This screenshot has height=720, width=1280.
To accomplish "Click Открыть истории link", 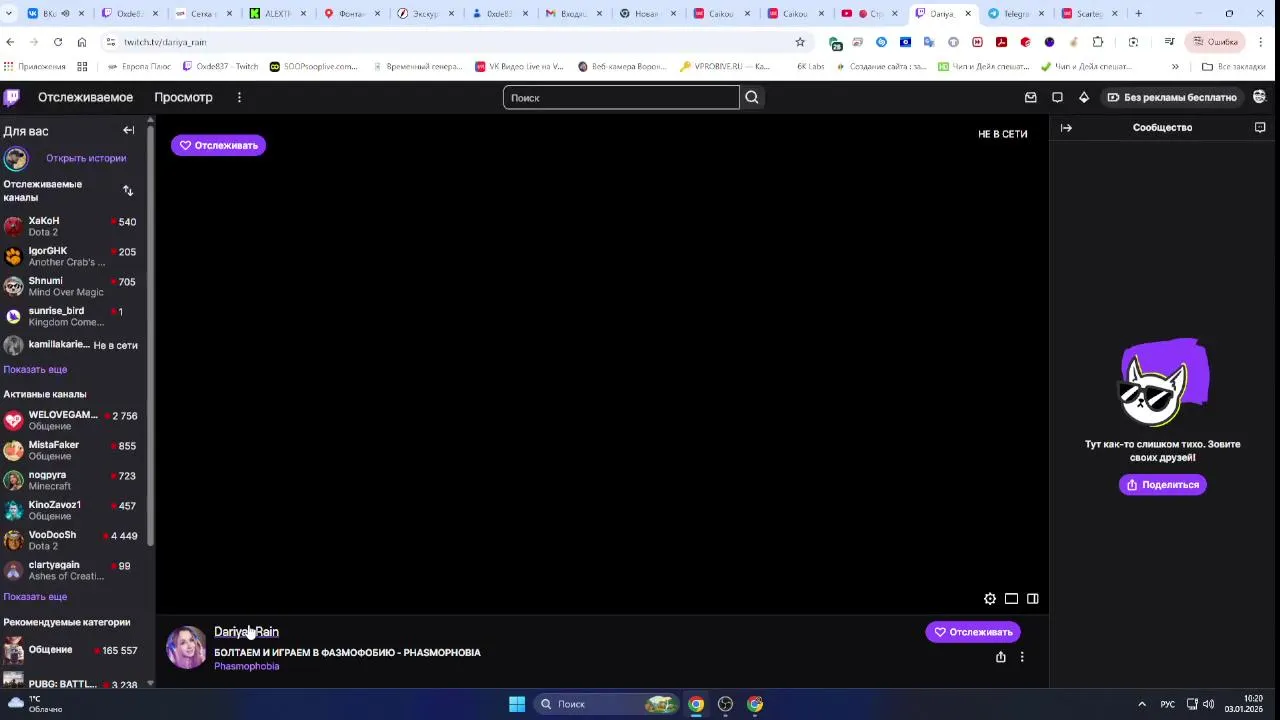I will click(86, 158).
